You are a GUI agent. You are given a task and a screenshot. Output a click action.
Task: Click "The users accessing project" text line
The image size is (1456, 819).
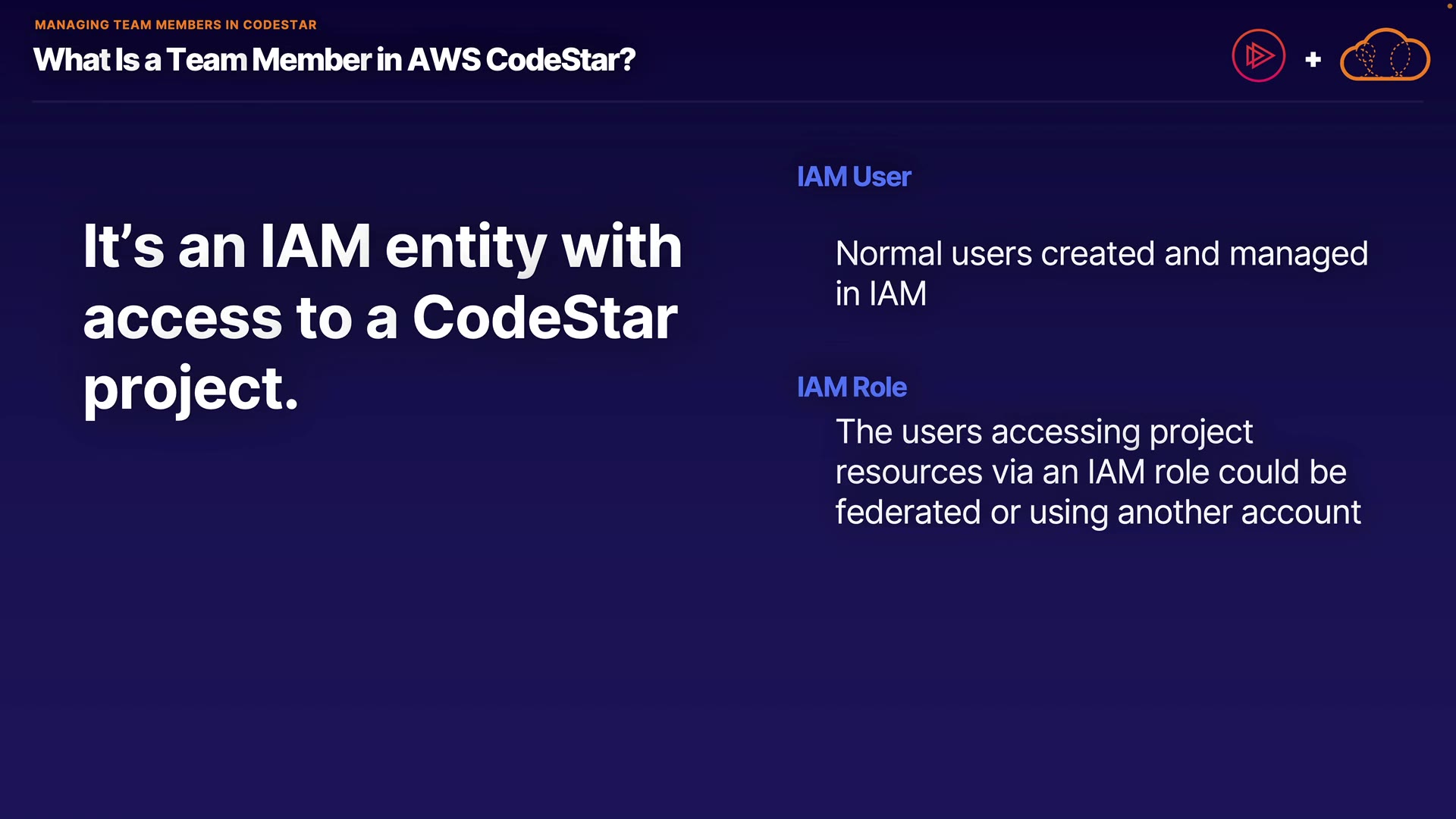1043,431
